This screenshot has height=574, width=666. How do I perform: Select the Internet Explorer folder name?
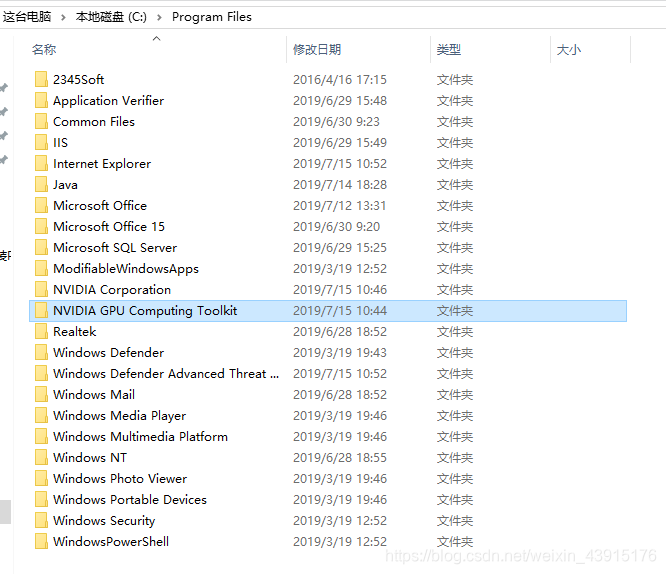(x=102, y=164)
